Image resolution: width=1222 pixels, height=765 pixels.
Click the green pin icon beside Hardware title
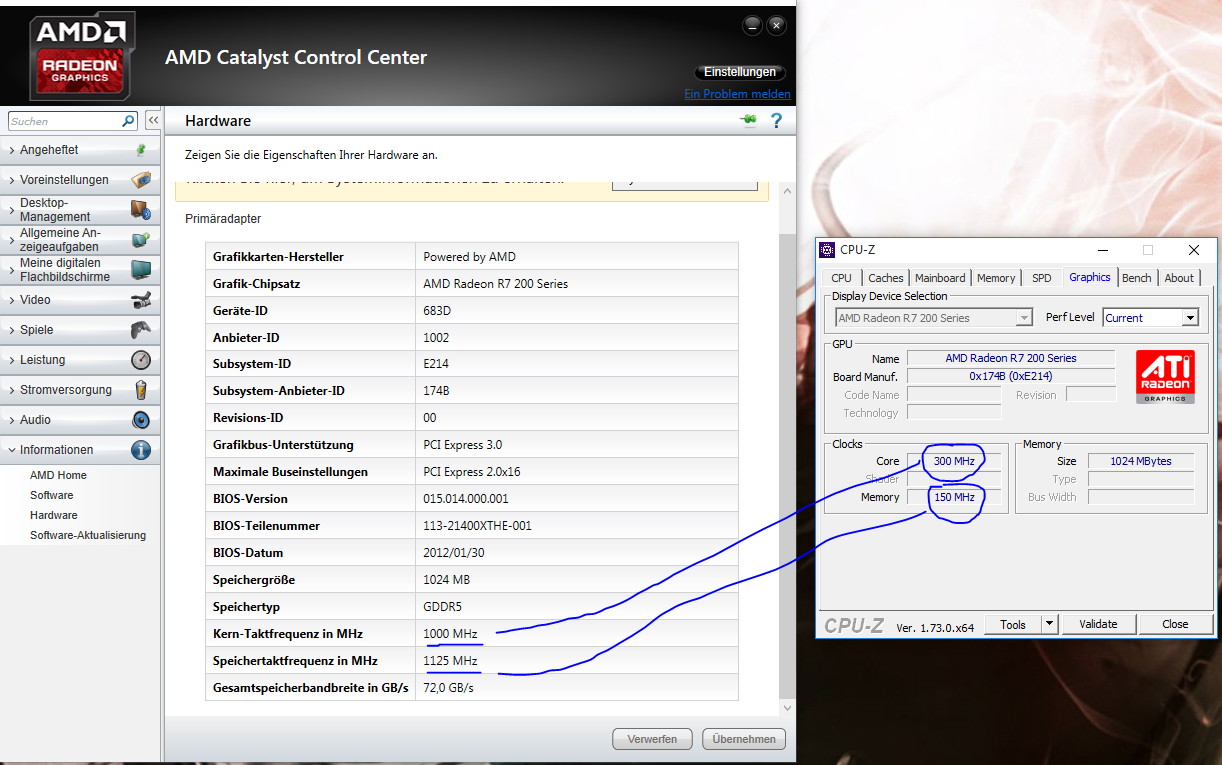pos(748,121)
